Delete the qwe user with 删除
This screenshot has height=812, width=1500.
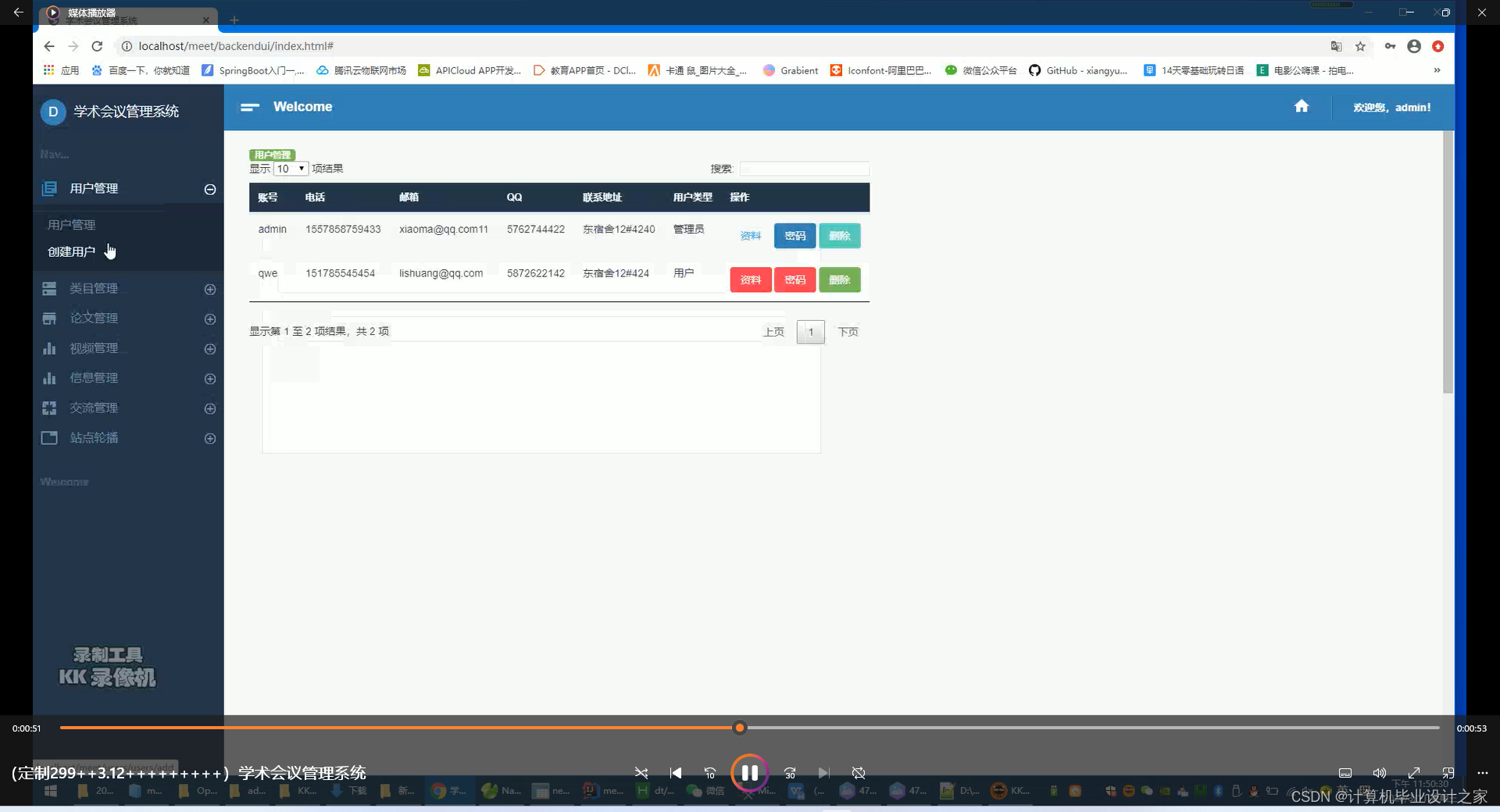pos(840,280)
